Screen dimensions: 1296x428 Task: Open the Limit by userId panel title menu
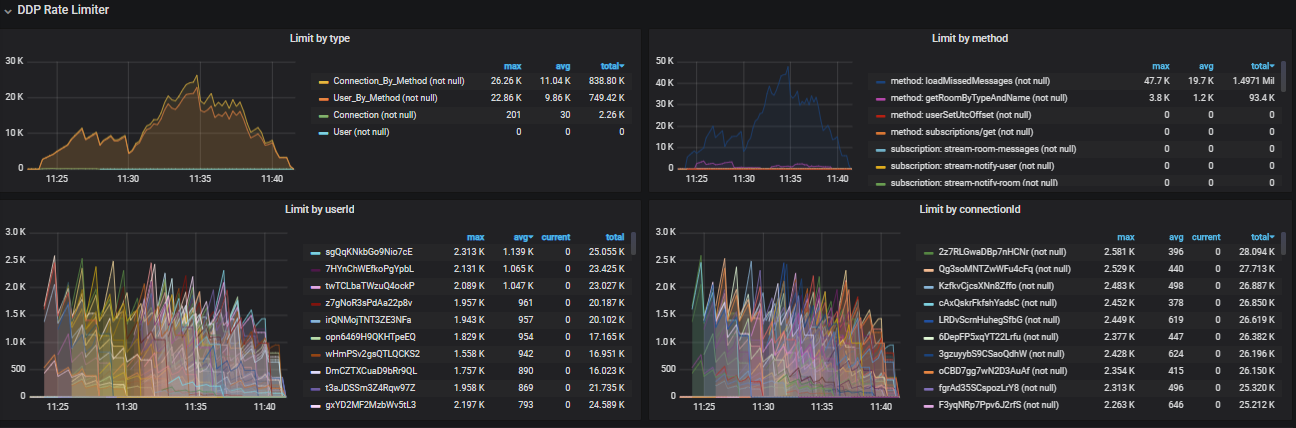[319, 209]
